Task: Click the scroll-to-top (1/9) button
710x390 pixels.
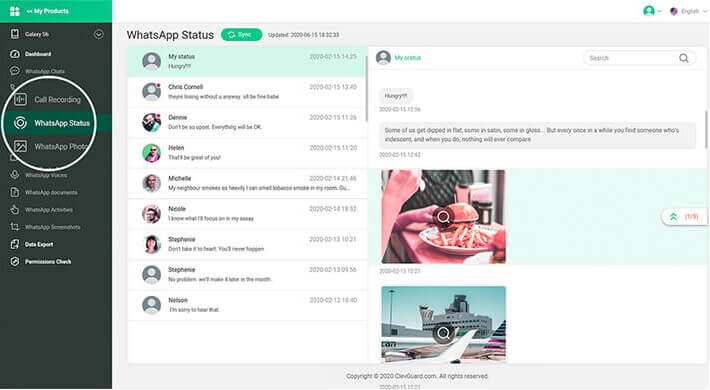Action: point(684,217)
